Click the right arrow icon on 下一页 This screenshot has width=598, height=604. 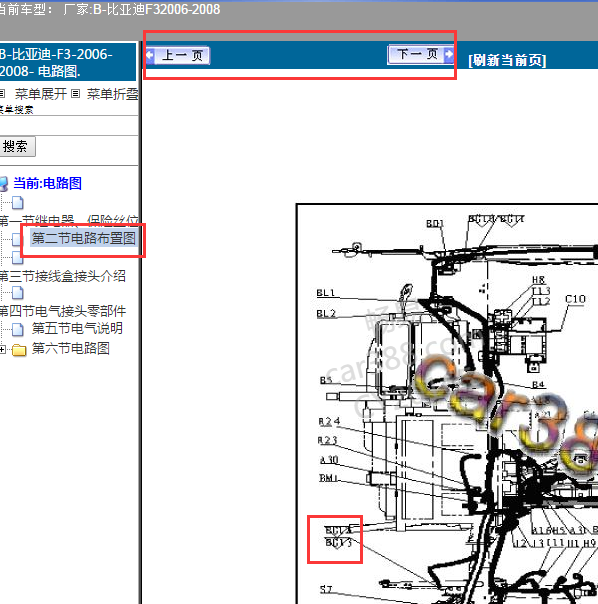coord(449,54)
